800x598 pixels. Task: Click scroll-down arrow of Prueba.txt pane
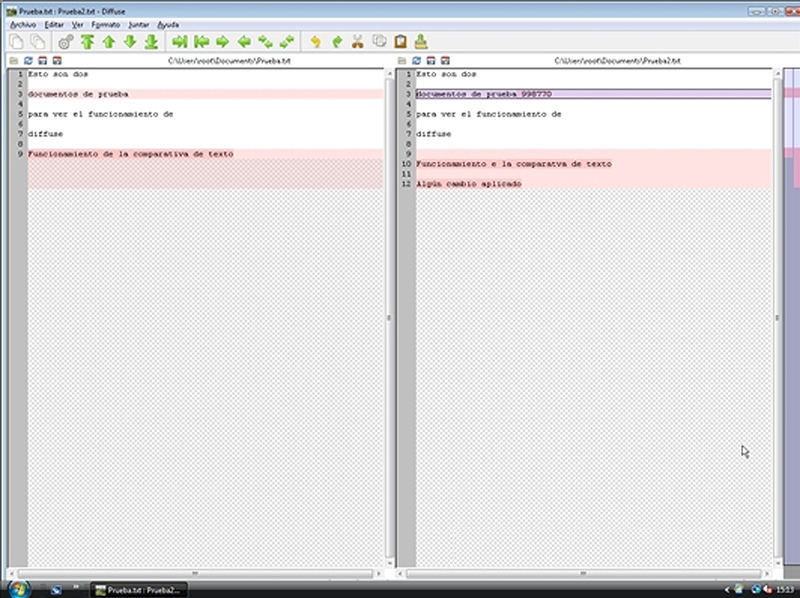click(x=389, y=563)
